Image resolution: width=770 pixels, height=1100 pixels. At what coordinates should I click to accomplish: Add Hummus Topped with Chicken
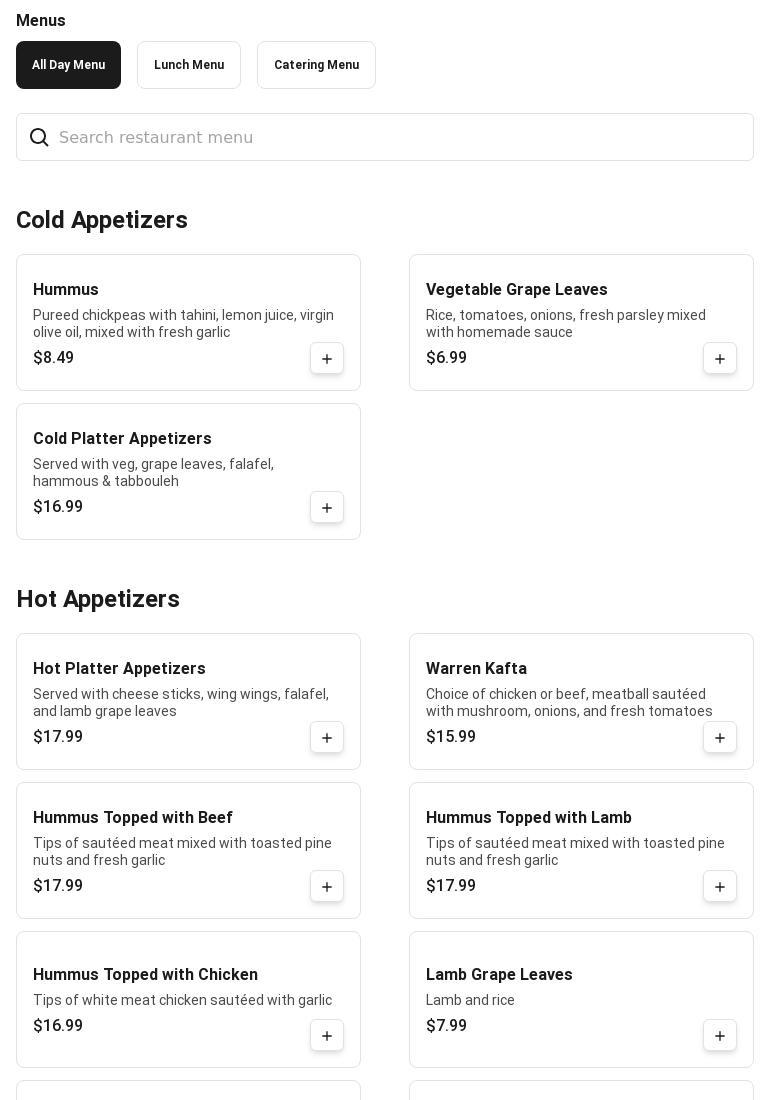coord(327,1036)
